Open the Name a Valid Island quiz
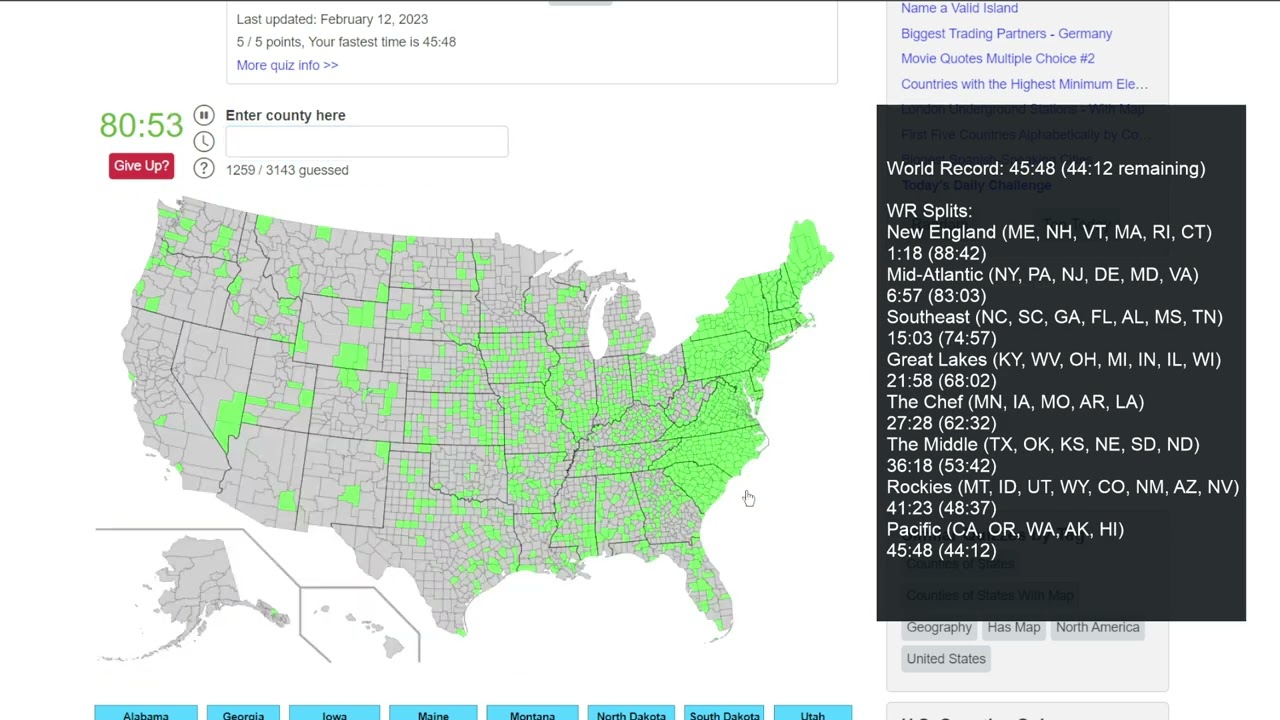The image size is (1280, 720). [959, 8]
